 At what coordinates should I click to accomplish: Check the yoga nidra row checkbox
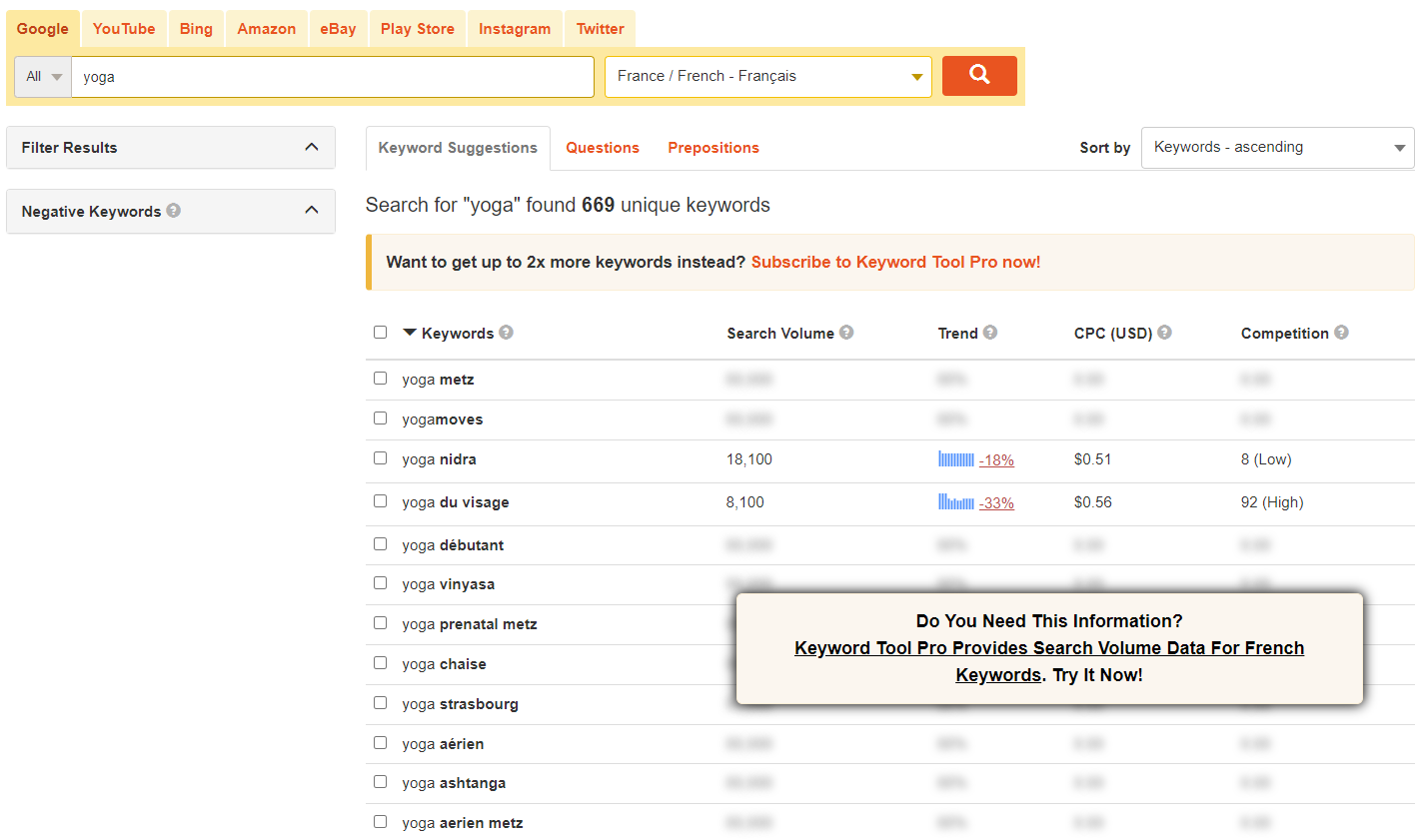pos(380,458)
